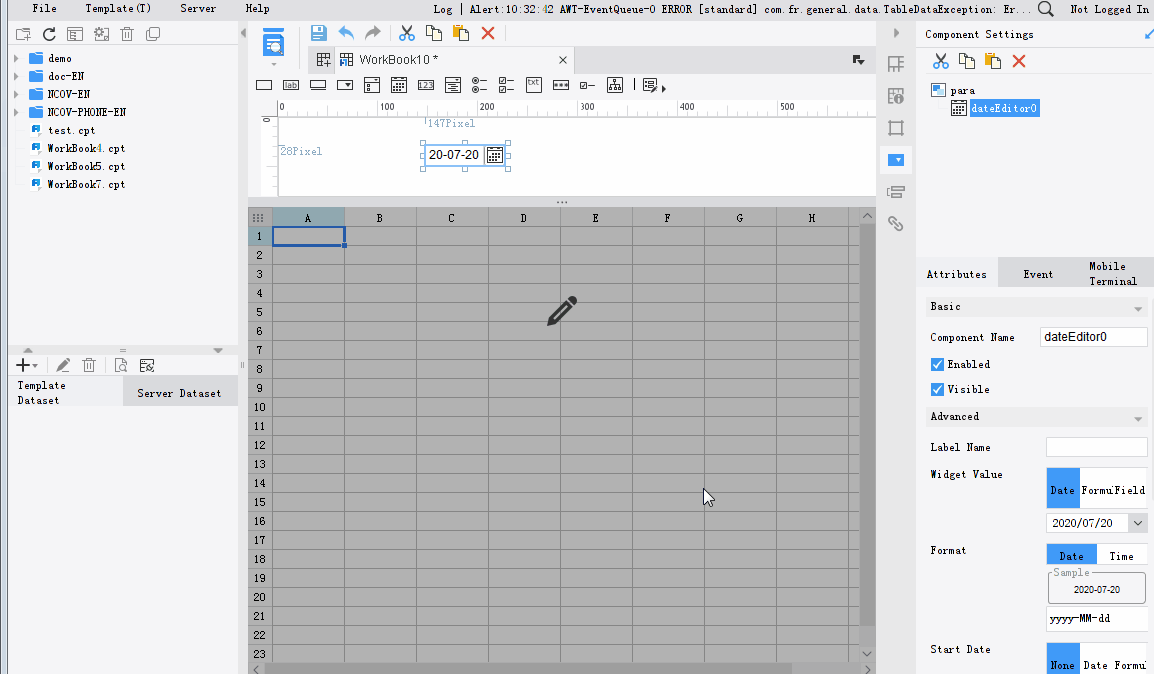Expand the doc-EN folder
This screenshot has height=674, width=1154.
coord(16,76)
